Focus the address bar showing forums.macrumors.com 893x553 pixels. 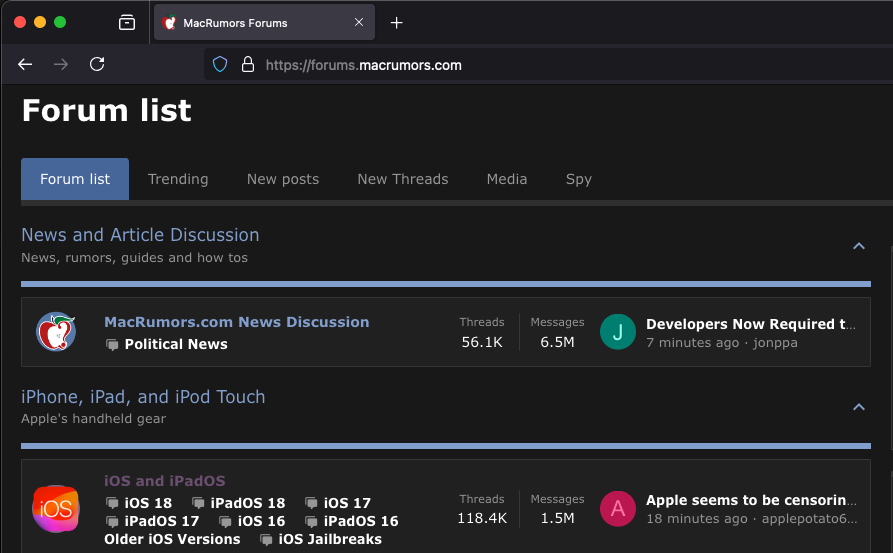pyautogui.click(x=548, y=64)
